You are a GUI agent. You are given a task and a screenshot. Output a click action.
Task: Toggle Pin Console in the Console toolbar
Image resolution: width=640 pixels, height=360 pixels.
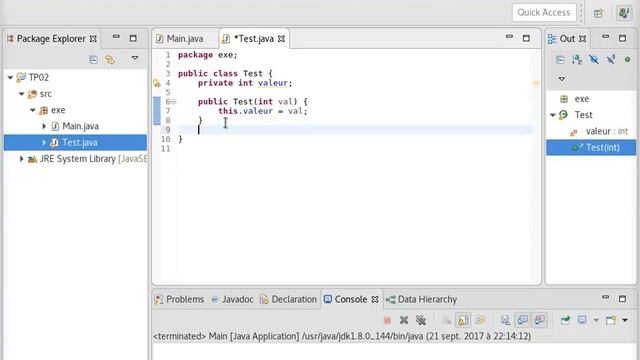click(x=565, y=320)
